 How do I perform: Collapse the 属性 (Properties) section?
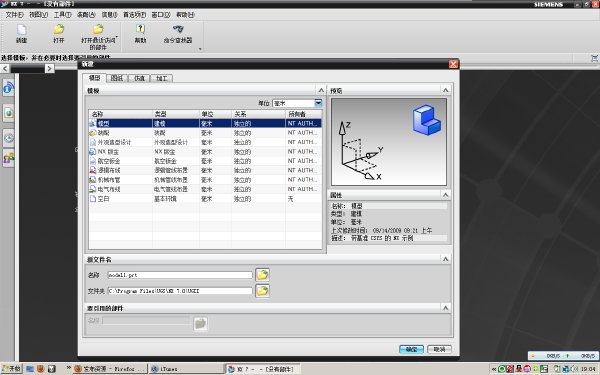pyautogui.click(x=445, y=195)
